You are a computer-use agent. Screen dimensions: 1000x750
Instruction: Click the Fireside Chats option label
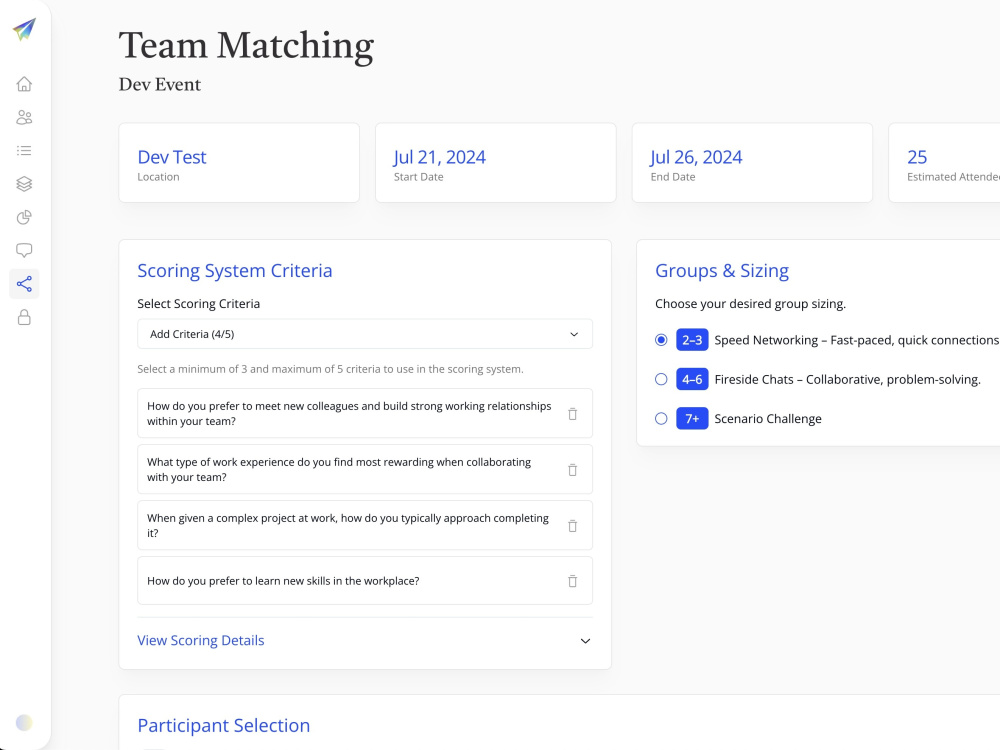coord(848,379)
